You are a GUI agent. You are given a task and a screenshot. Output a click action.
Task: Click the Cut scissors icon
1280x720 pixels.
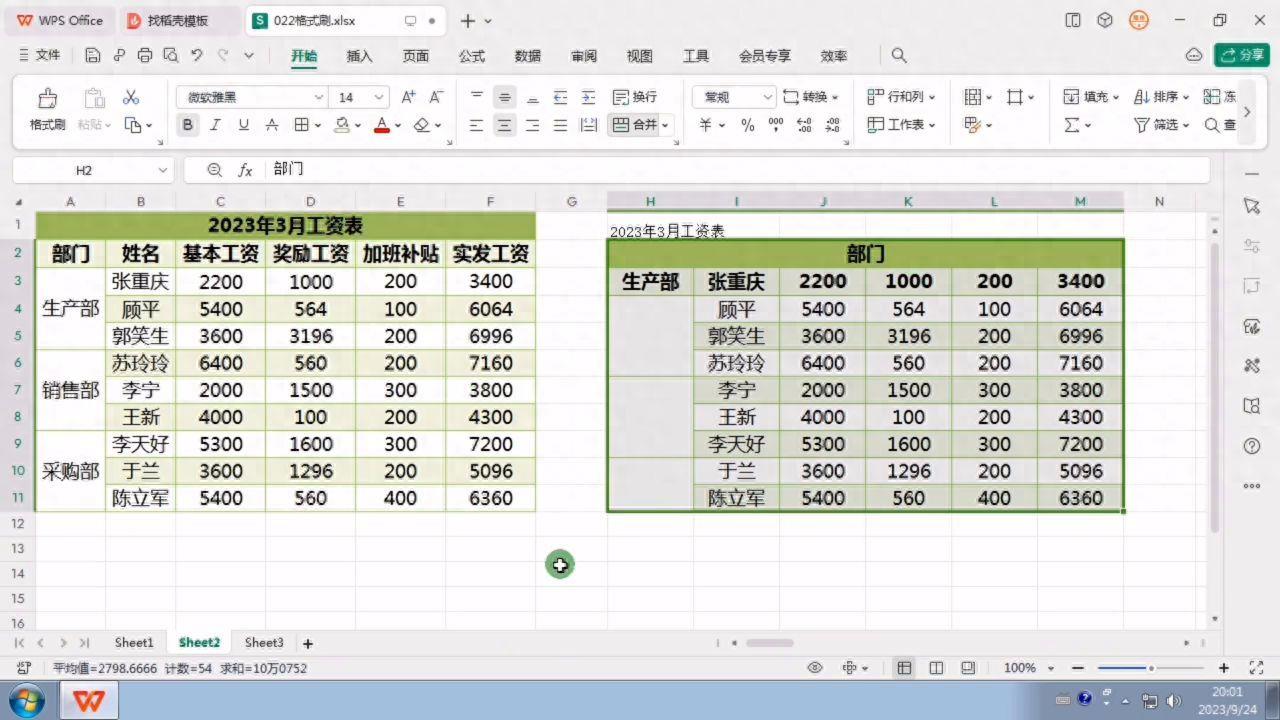[131, 97]
